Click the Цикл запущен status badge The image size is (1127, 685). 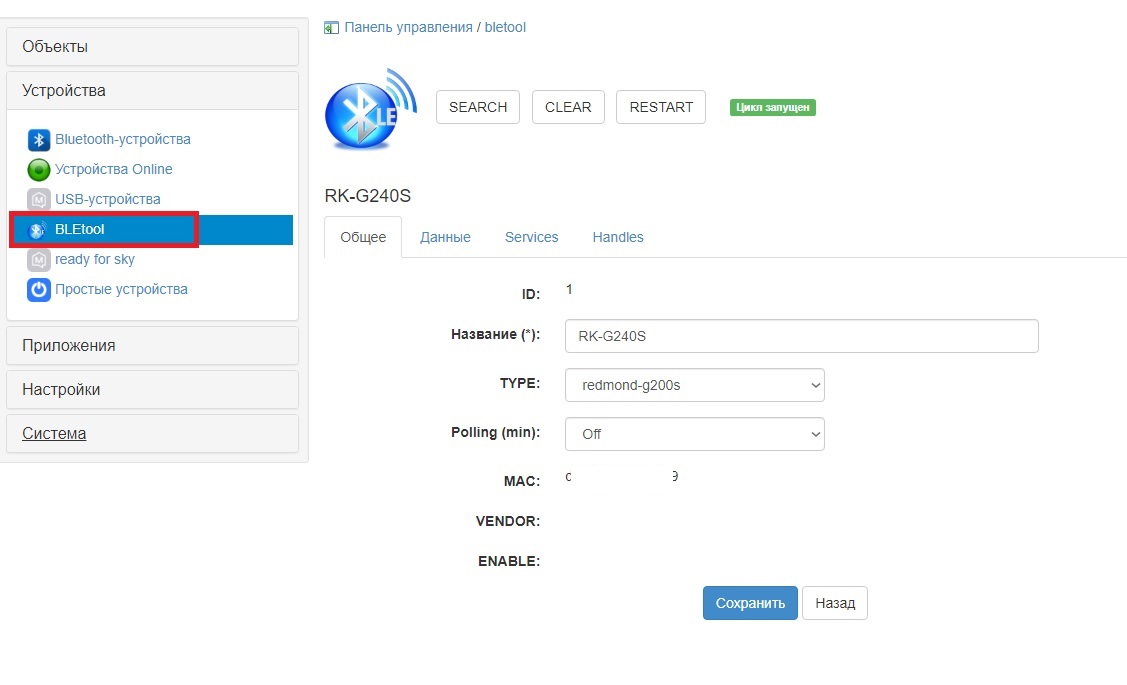pyautogui.click(x=773, y=108)
